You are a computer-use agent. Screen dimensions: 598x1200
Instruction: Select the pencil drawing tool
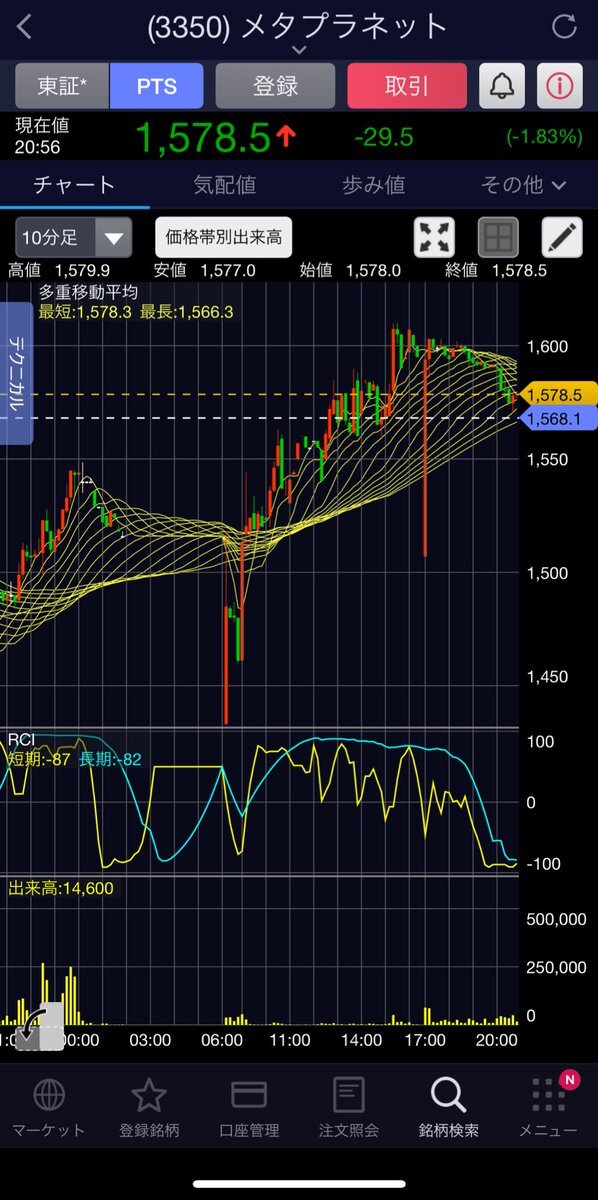pos(562,238)
